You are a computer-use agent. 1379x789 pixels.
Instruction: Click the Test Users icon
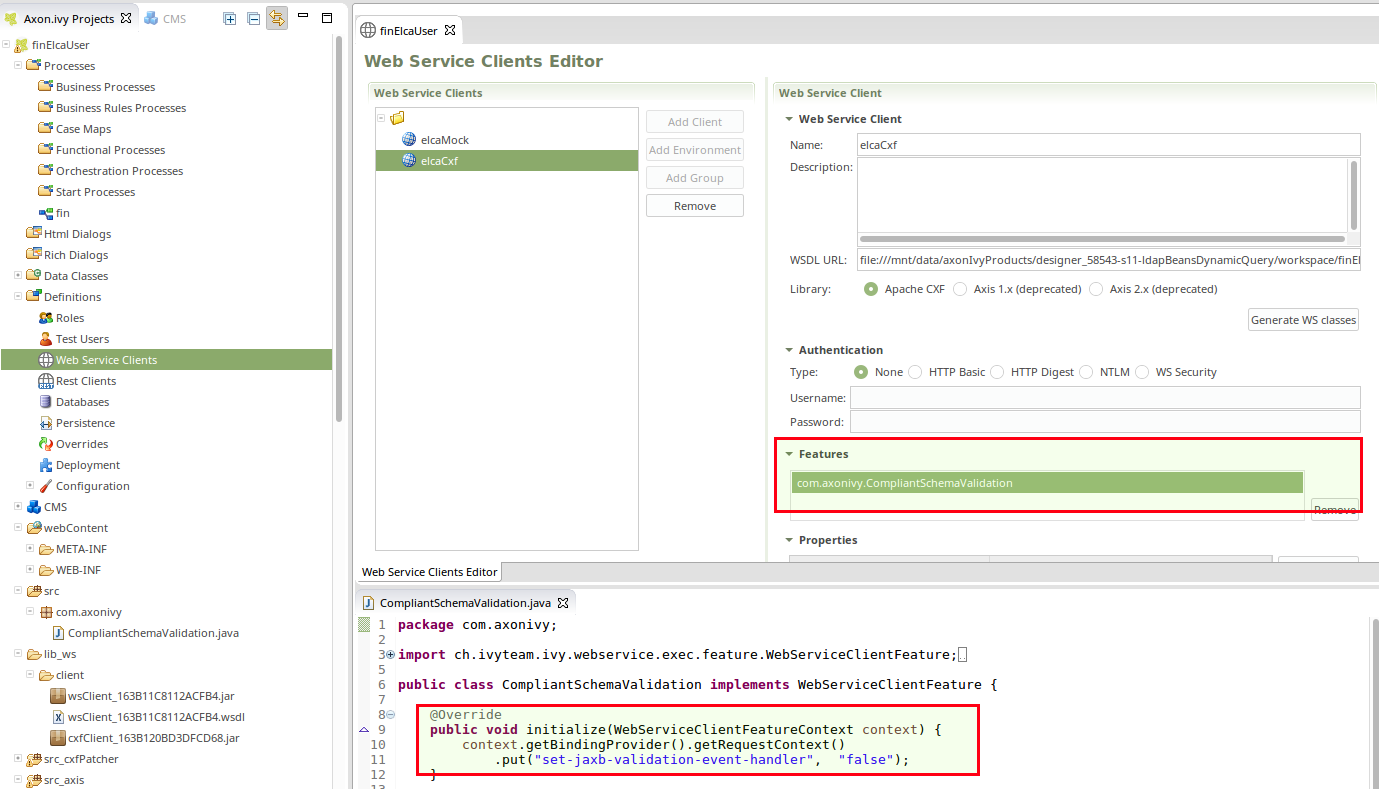tap(46, 339)
